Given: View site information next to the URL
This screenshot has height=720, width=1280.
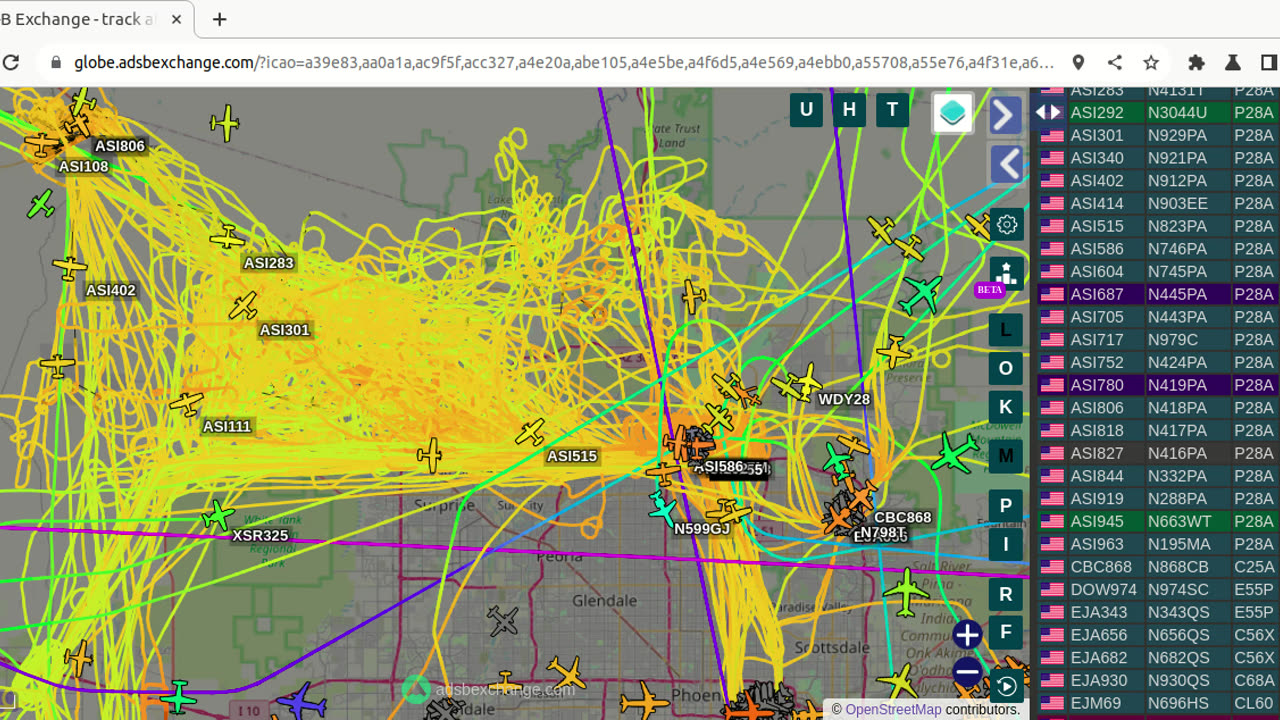Looking at the screenshot, I should (54, 62).
